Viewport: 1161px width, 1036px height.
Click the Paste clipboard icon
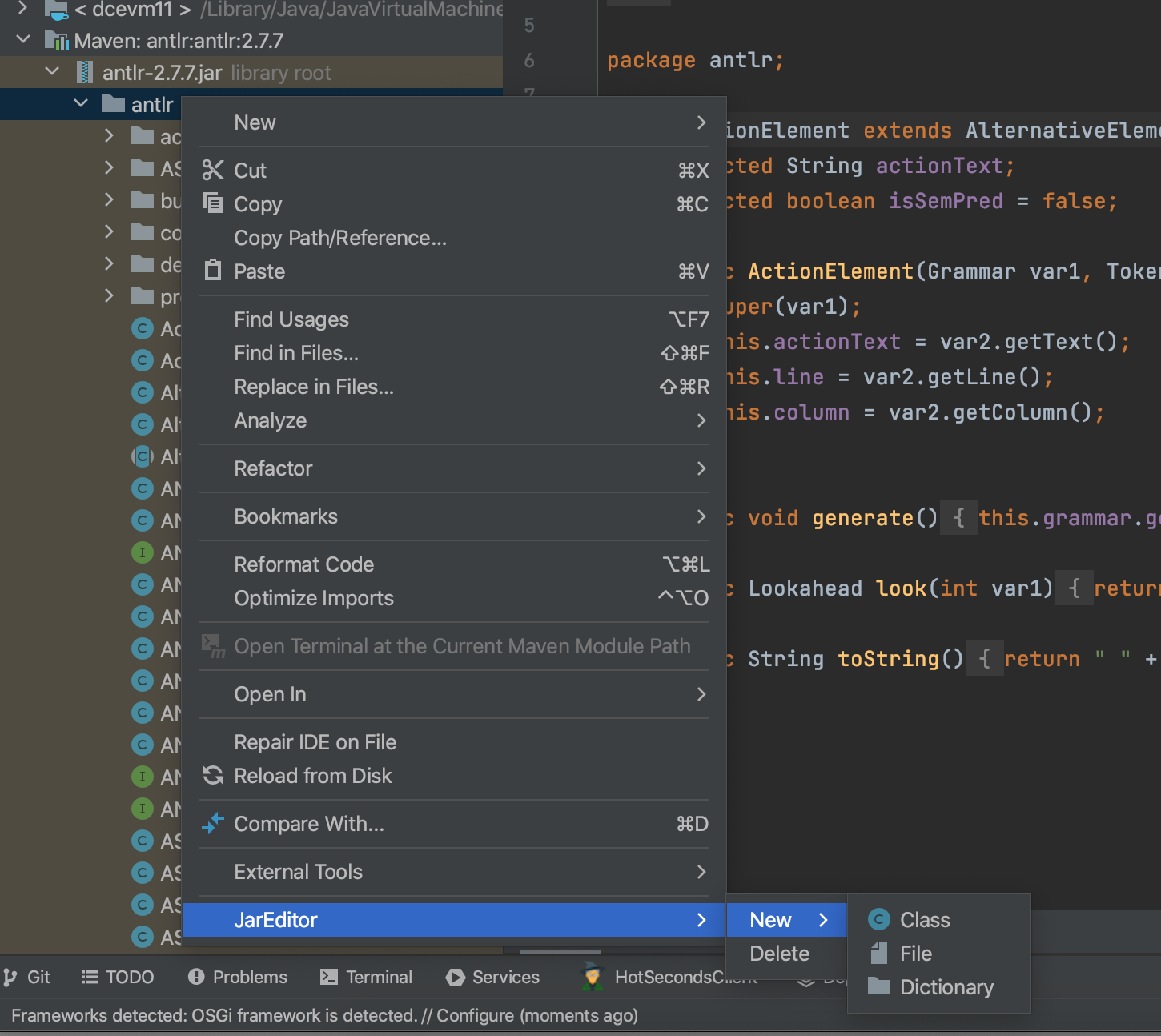pyautogui.click(x=213, y=271)
